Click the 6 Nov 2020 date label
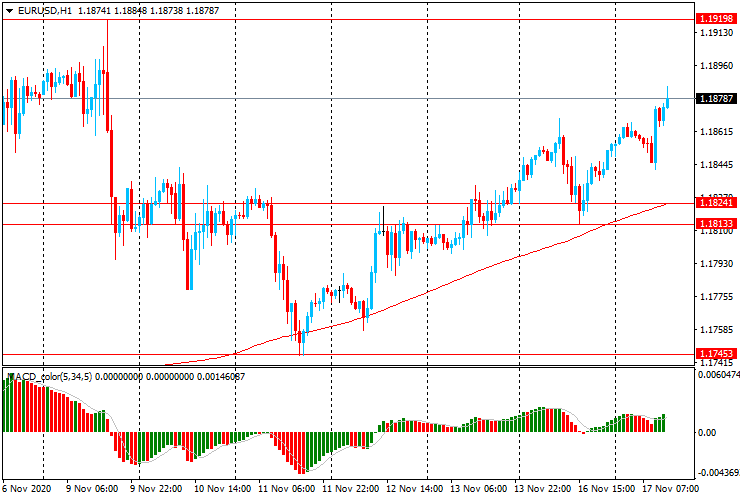 point(26,488)
